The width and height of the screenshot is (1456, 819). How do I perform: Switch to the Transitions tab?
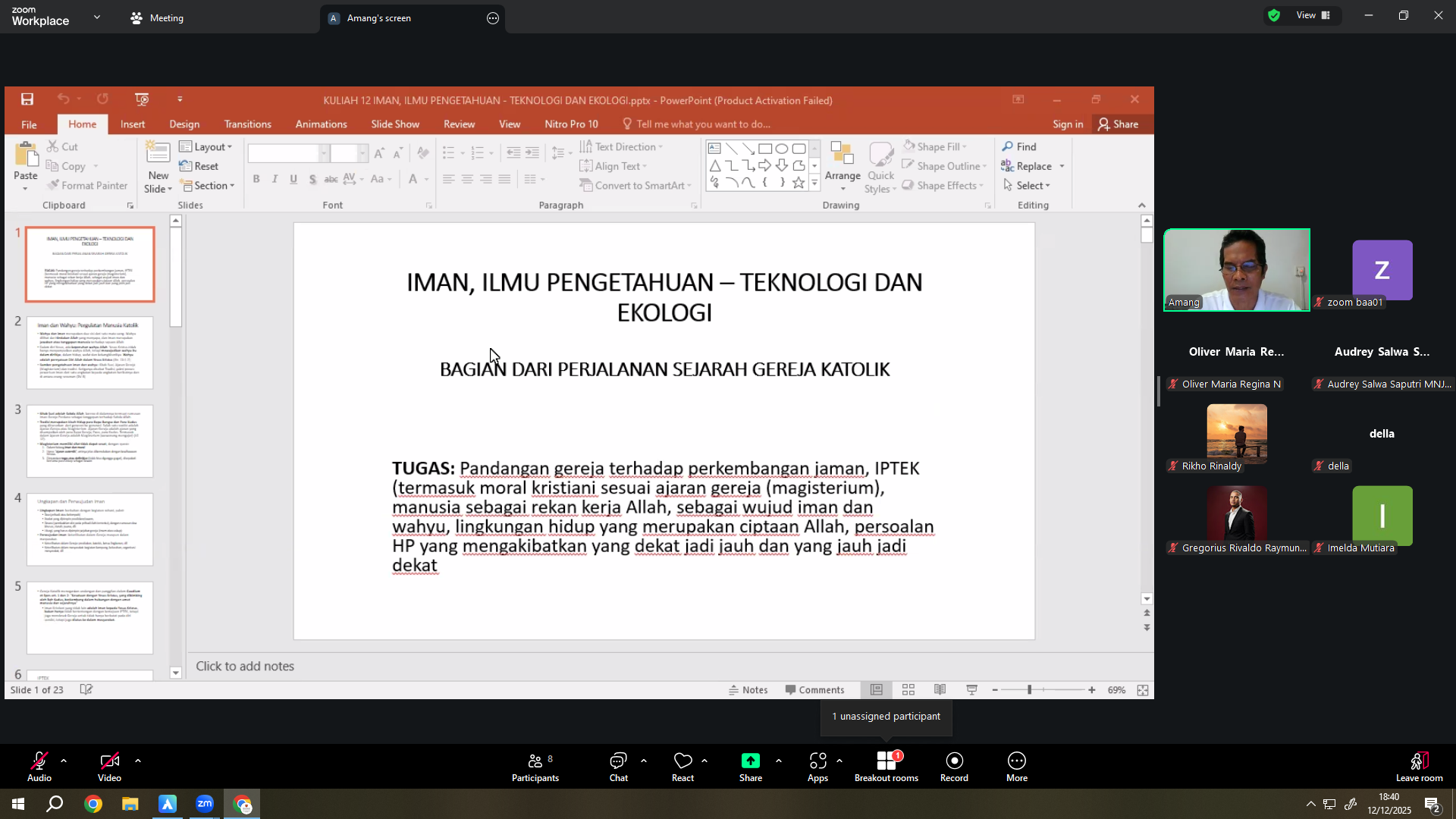tap(247, 124)
